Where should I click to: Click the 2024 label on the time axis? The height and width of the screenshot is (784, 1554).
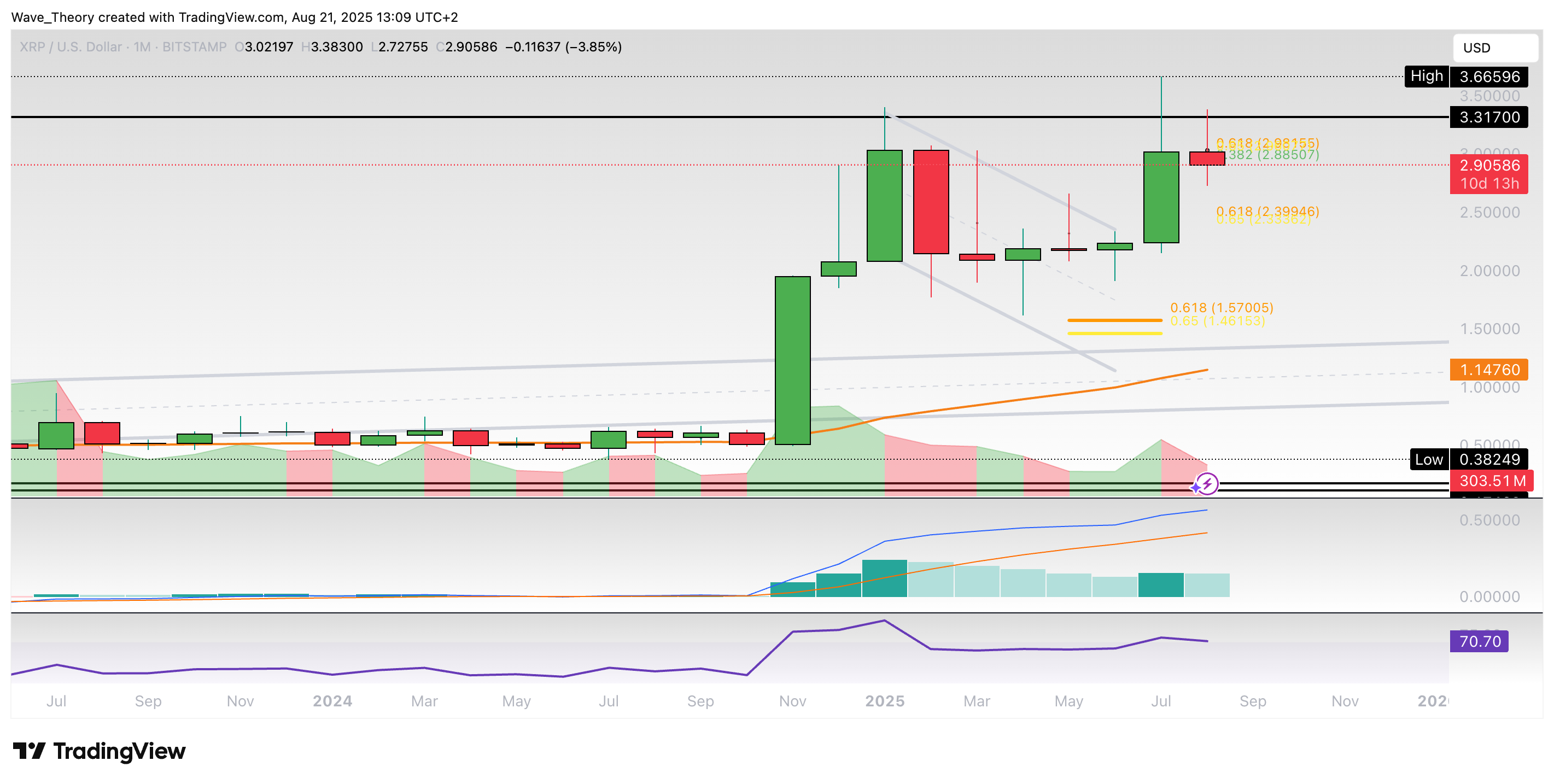click(x=332, y=701)
